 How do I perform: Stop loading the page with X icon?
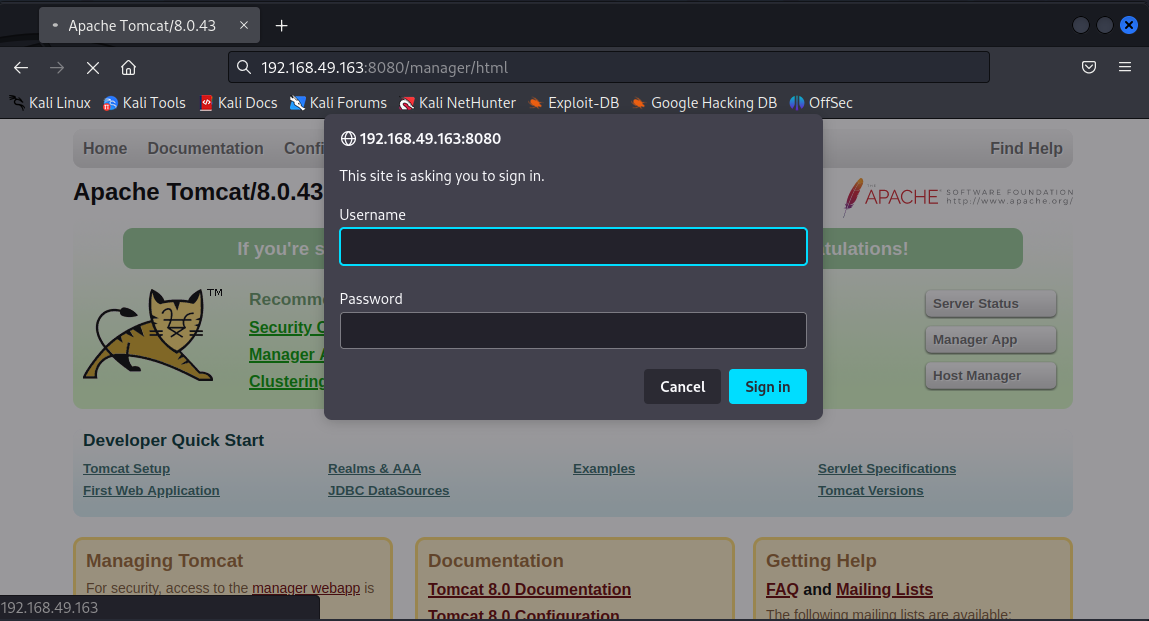tap(92, 68)
